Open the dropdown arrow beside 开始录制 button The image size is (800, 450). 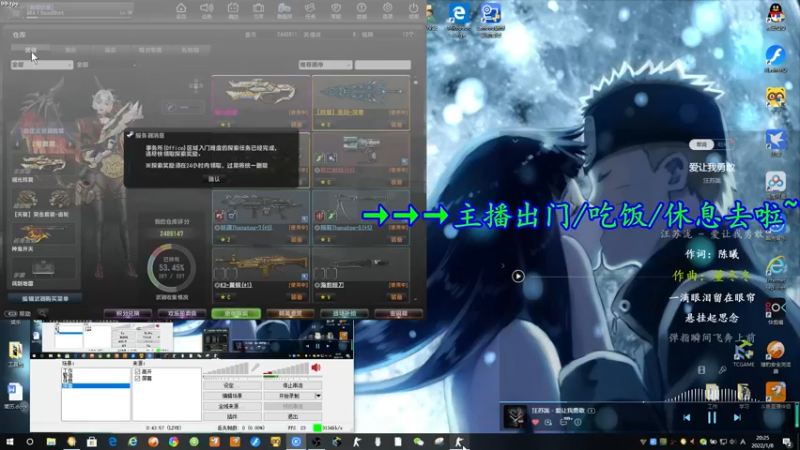pos(318,396)
